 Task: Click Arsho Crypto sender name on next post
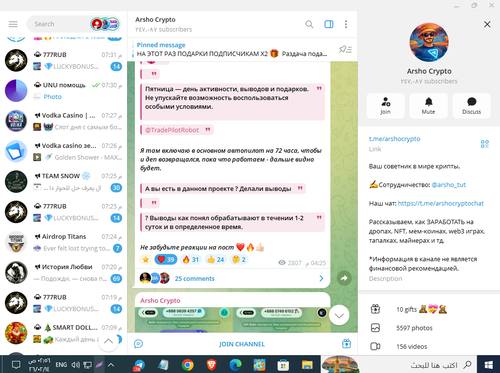(x=160, y=300)
